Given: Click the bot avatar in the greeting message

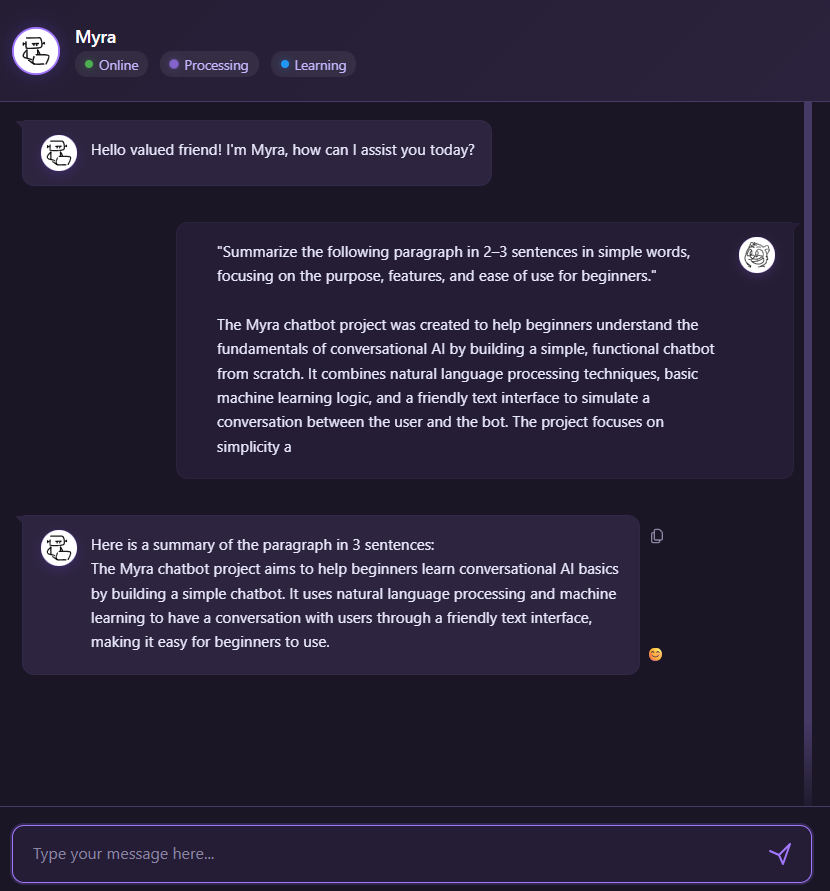Looking at the screenshot, I should 59,153.
